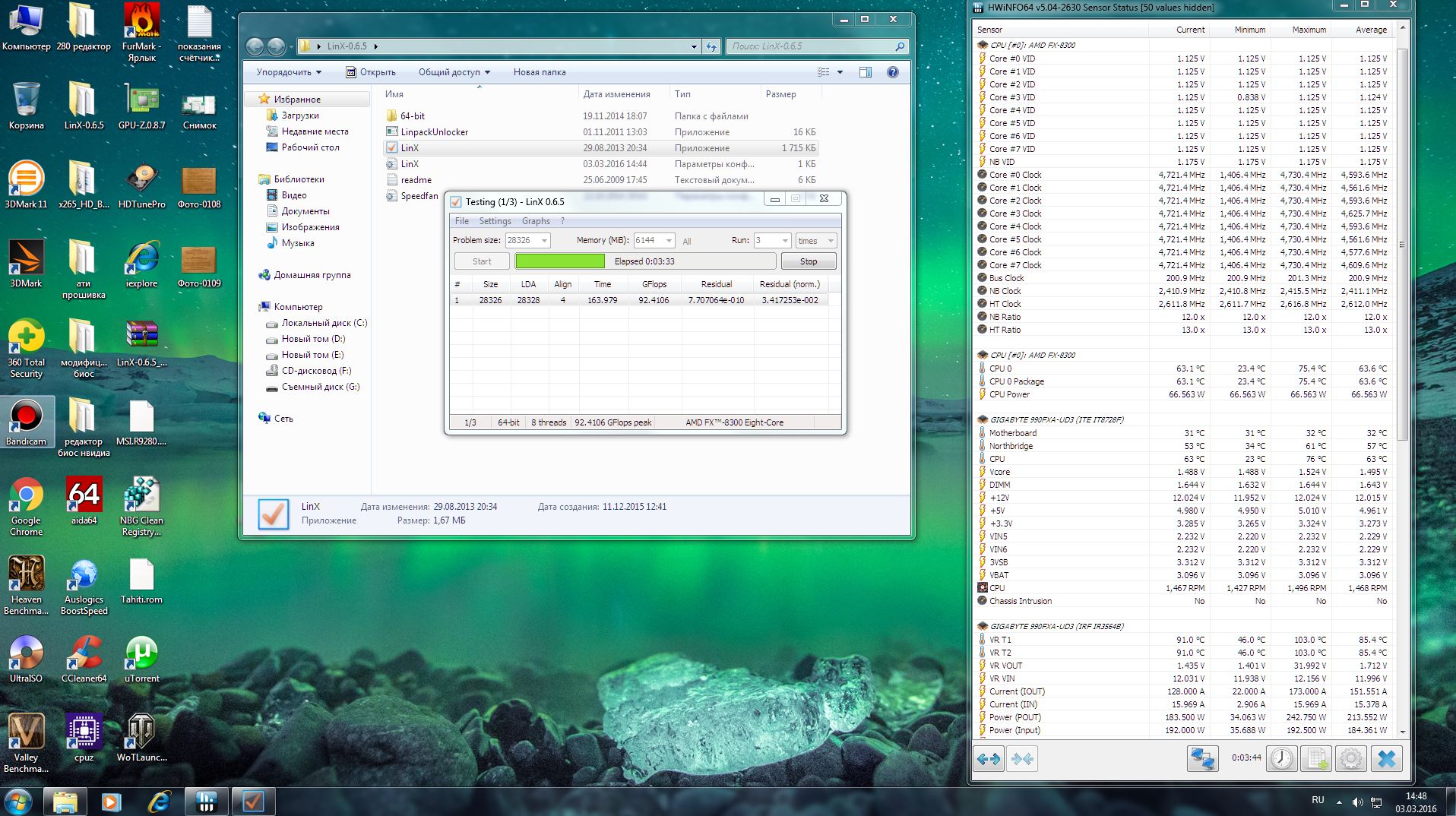
Task: Click the volume icon in system tray
Action: pos(1357,802)
